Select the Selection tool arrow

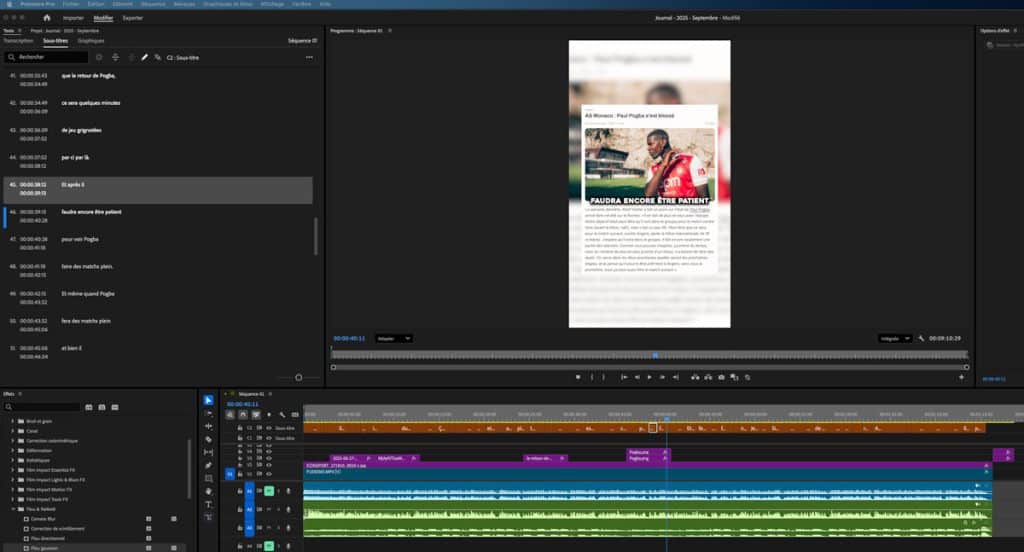(208, 400)
